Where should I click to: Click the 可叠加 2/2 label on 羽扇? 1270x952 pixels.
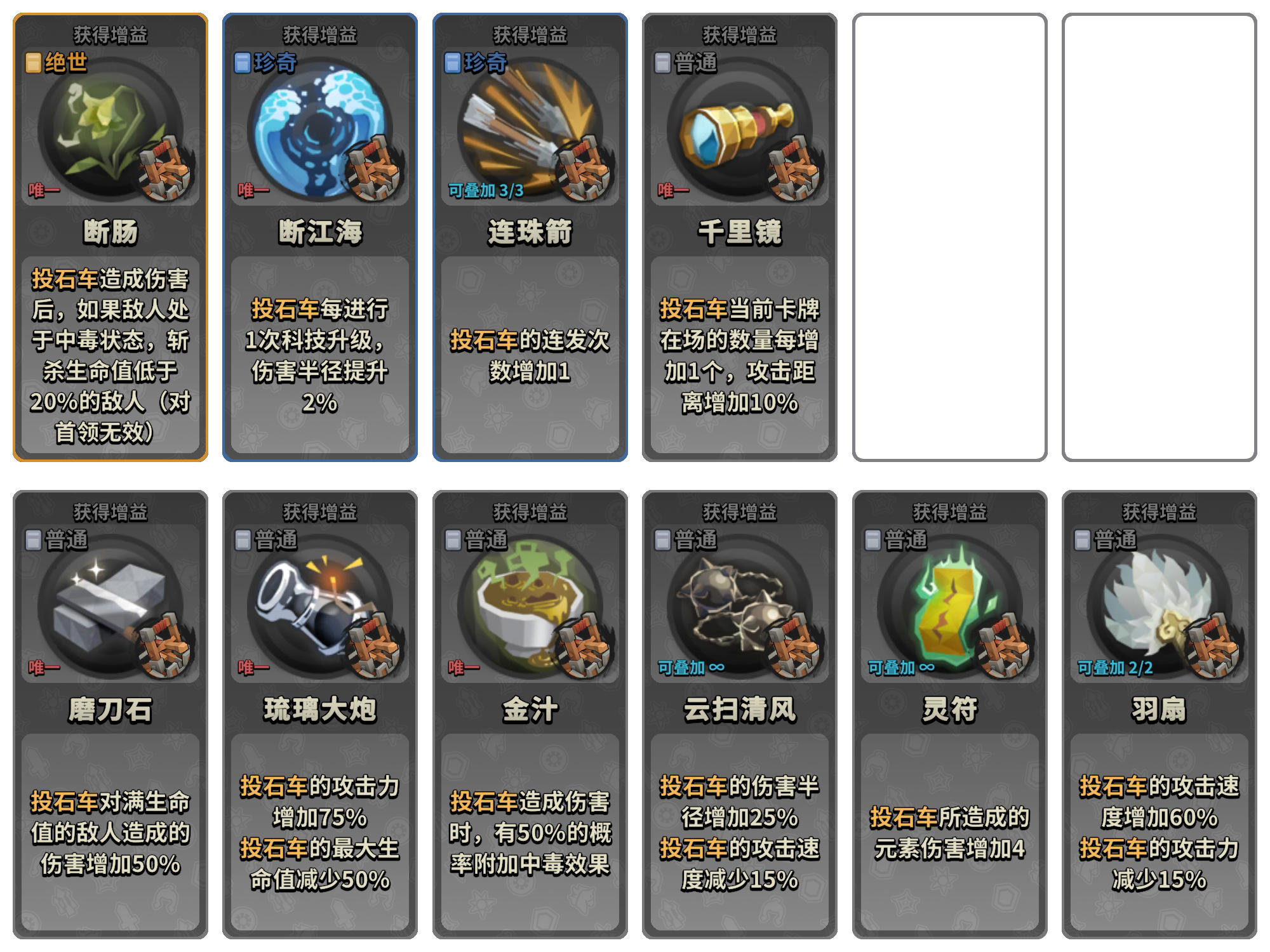(1115, 668)
